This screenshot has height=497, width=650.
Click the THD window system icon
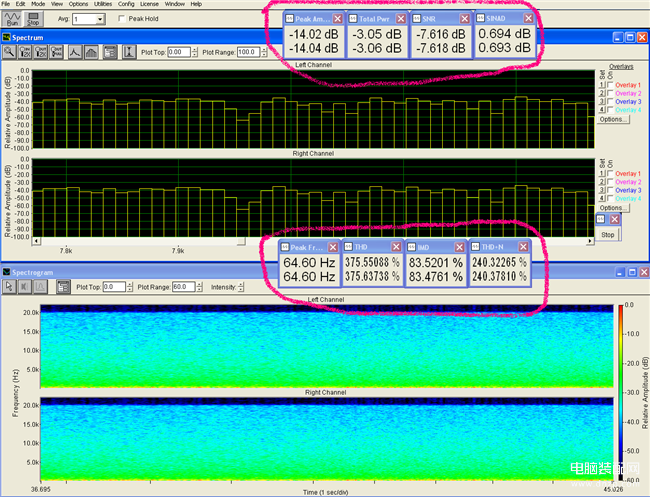pyautogui.click(x=348, y=247)
